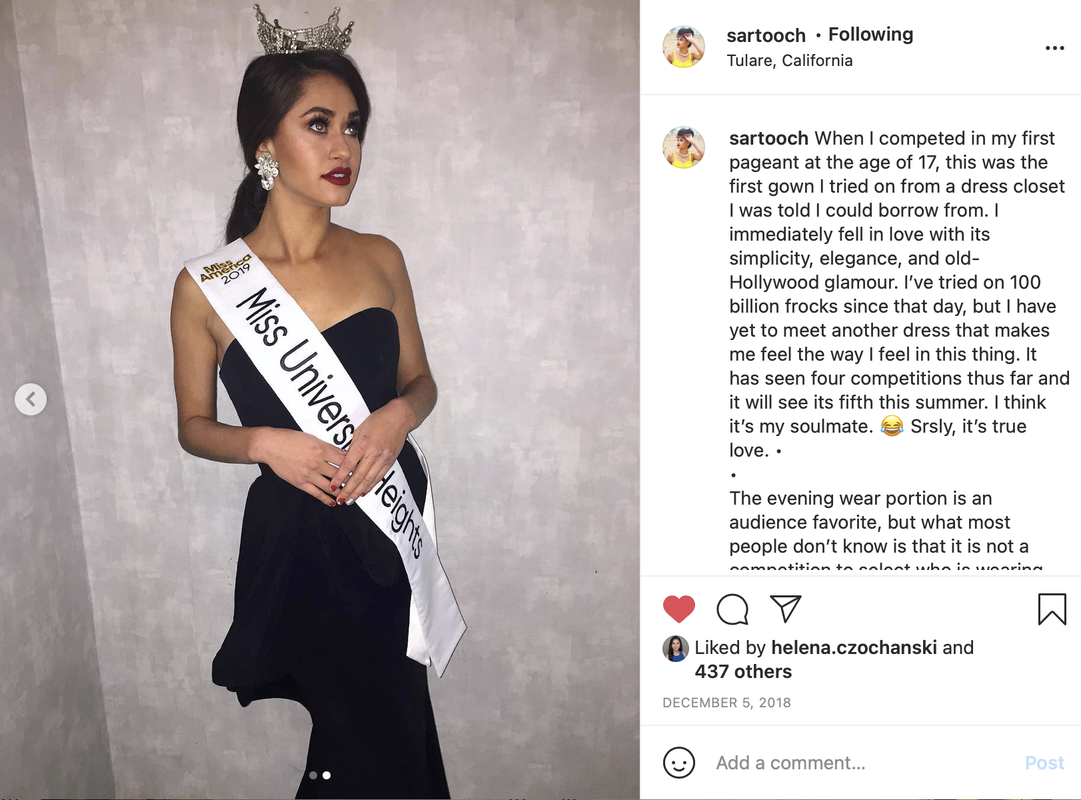
Task: Click the paper plane share icon
Action: click(785, 608)
